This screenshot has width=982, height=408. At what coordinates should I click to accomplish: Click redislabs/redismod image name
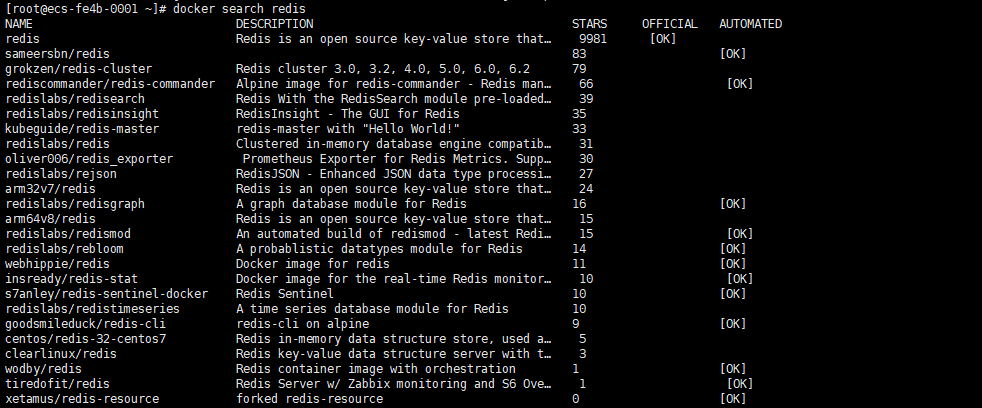coord(68,234)
